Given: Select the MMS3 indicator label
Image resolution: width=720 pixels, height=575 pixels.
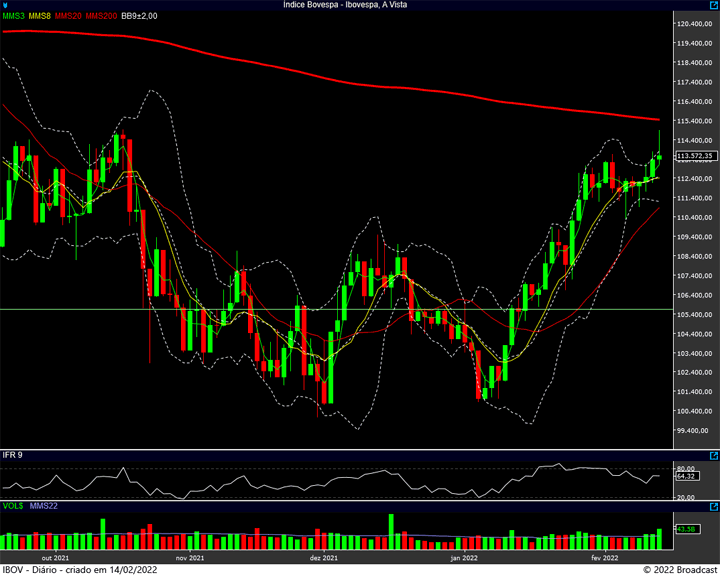Looking at the screenshot, I should [13, 16].
